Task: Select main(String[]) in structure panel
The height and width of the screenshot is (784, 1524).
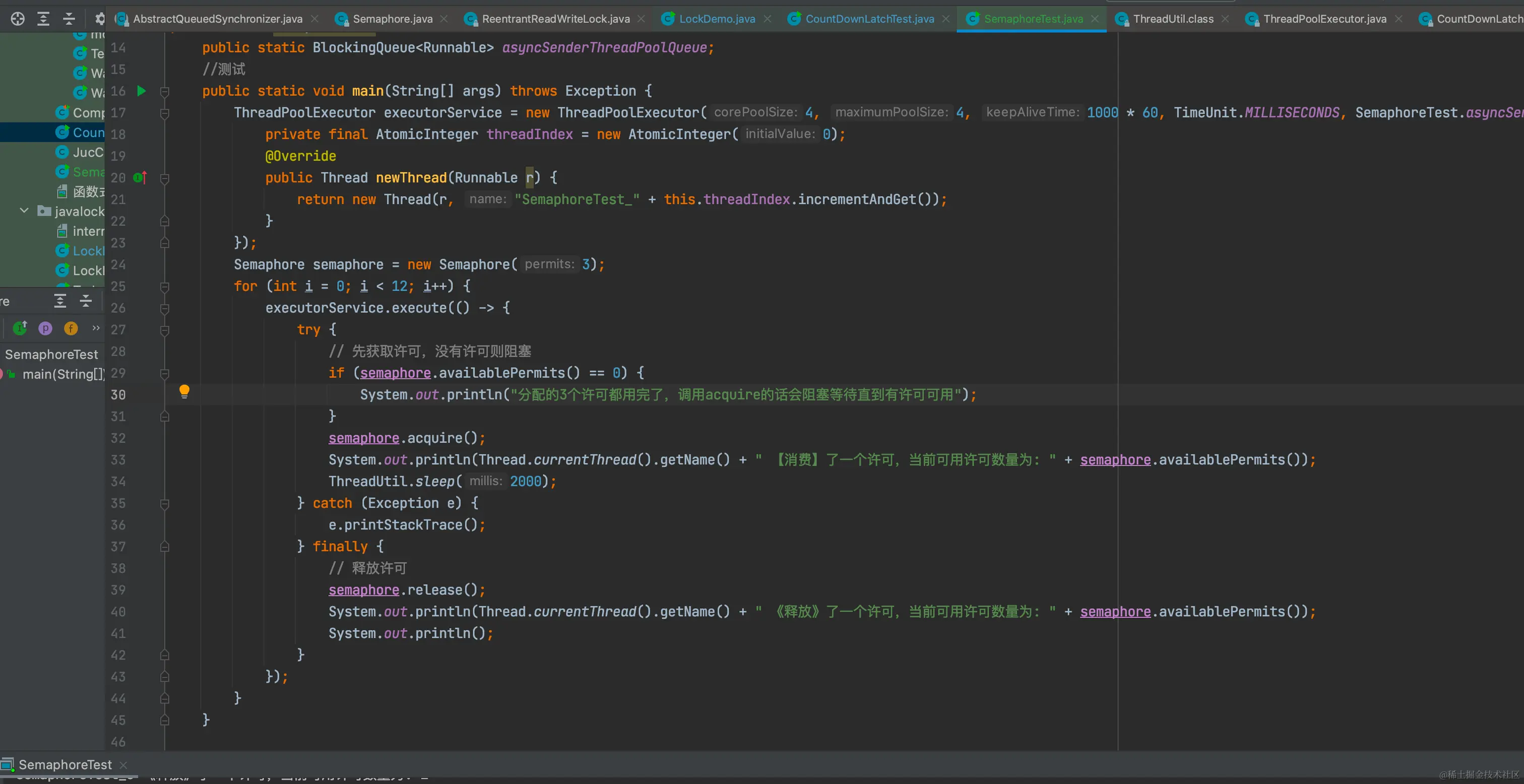Action: coord(62,374)
